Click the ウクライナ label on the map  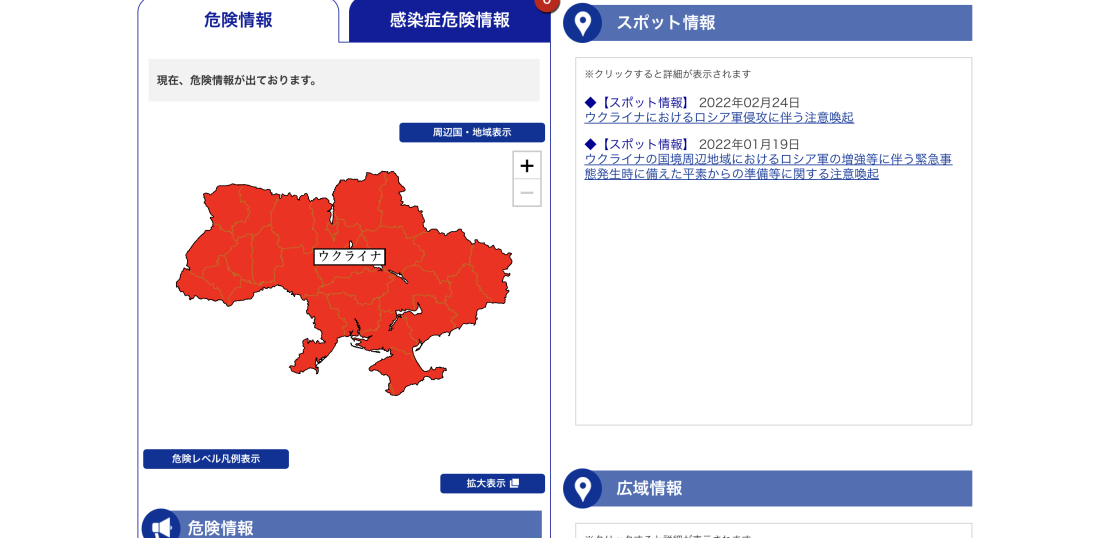pos(349,256)
